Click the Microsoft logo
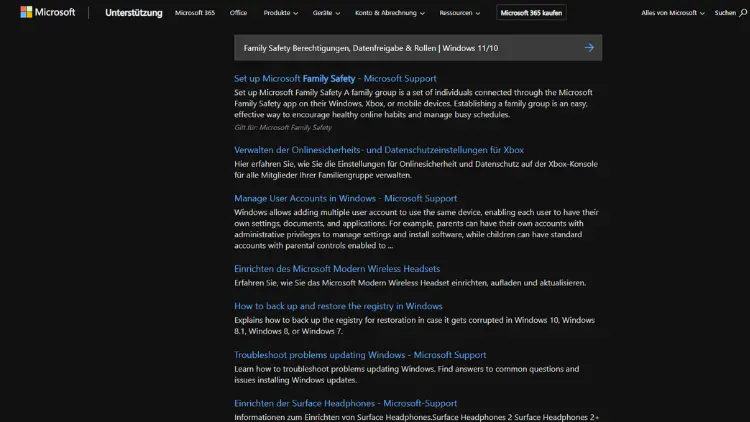 point(48,12)
